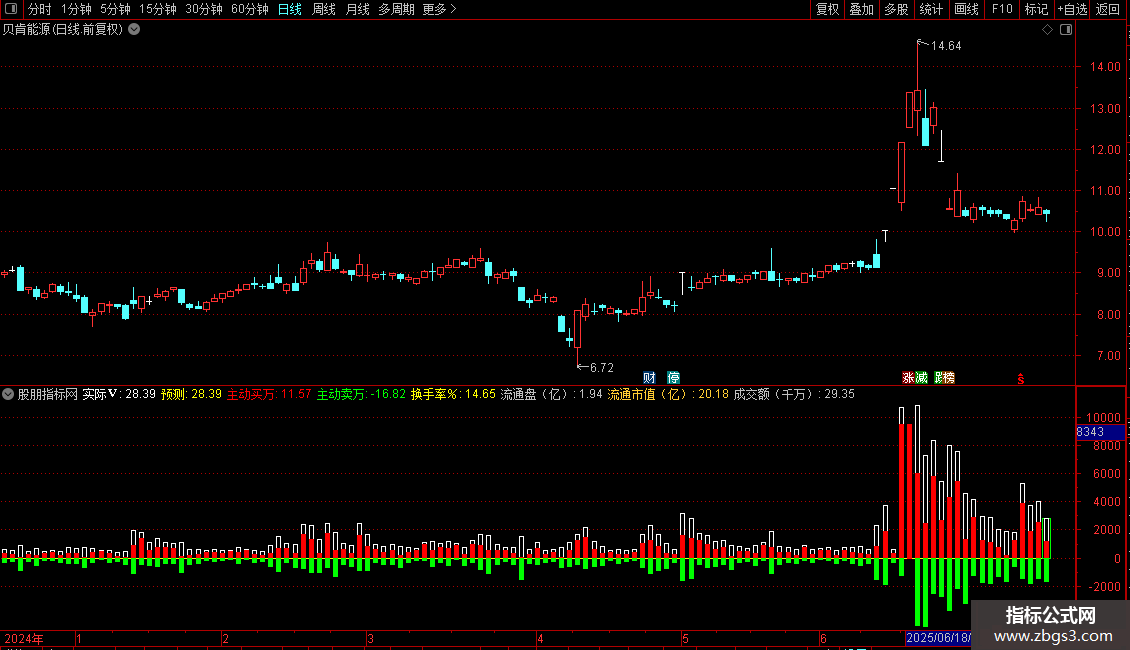This screenshot has height=650, width=1130.
Task: Open the indicator dropdown beside 股朋指标网
Action: [x=8, y=394]
